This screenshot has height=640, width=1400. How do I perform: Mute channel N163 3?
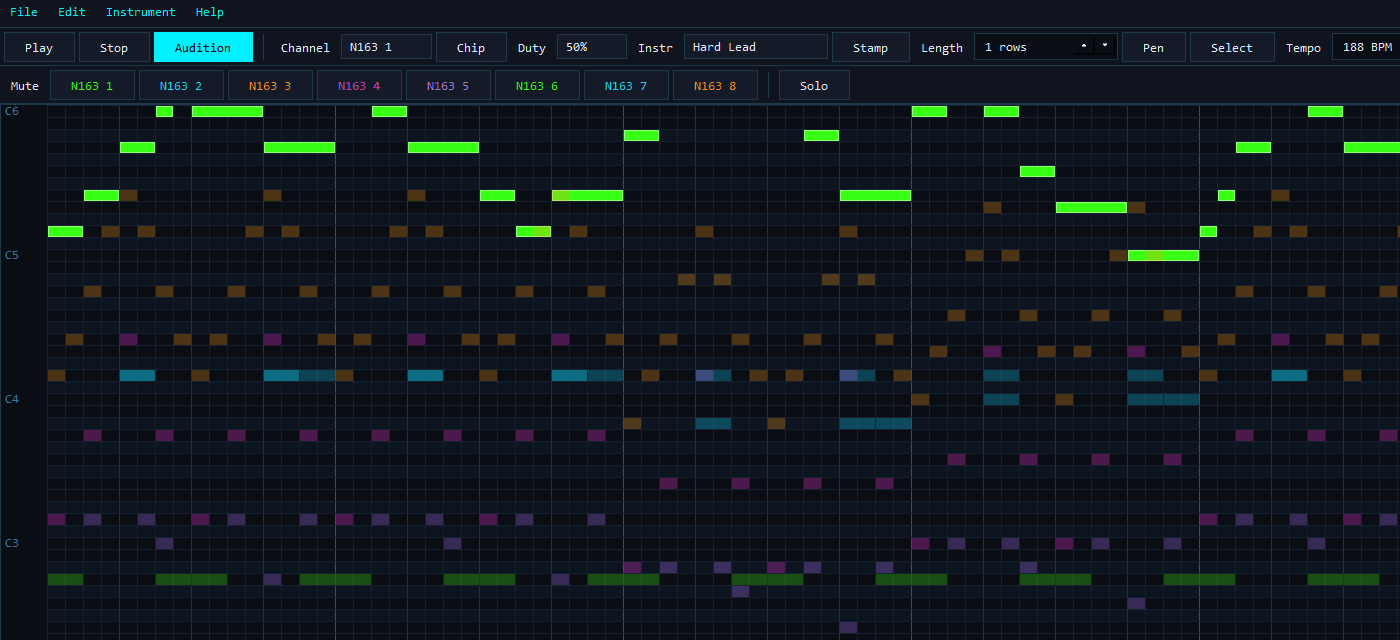270,85
